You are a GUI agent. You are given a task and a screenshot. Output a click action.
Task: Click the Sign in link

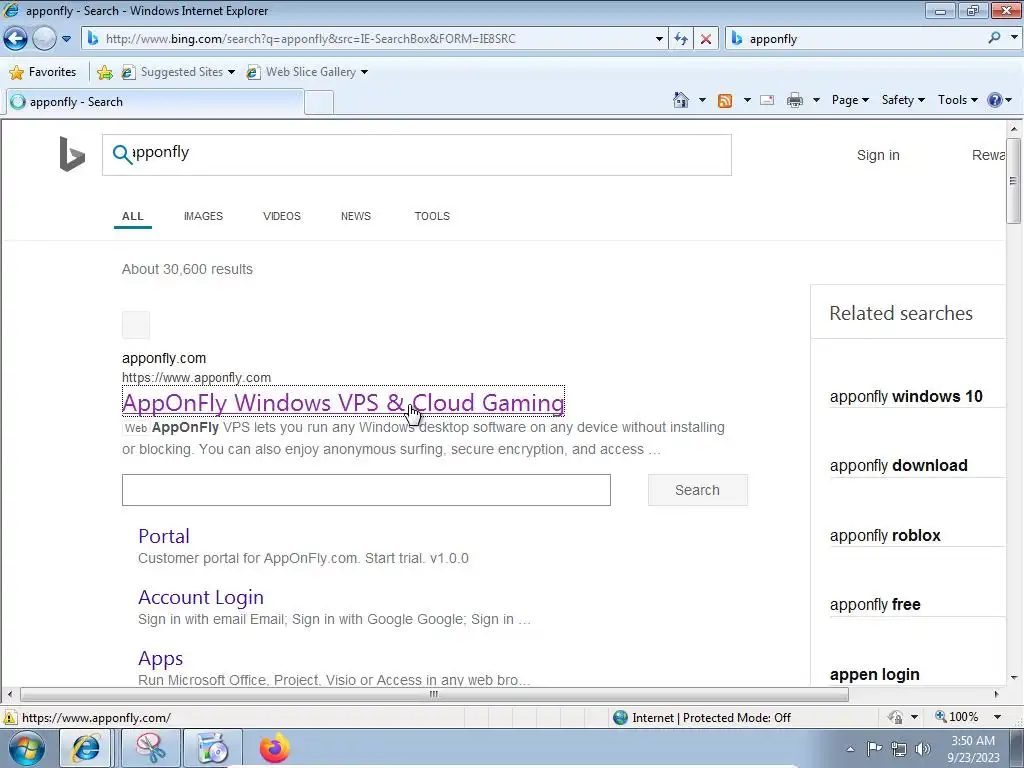[x=878, y=155]
